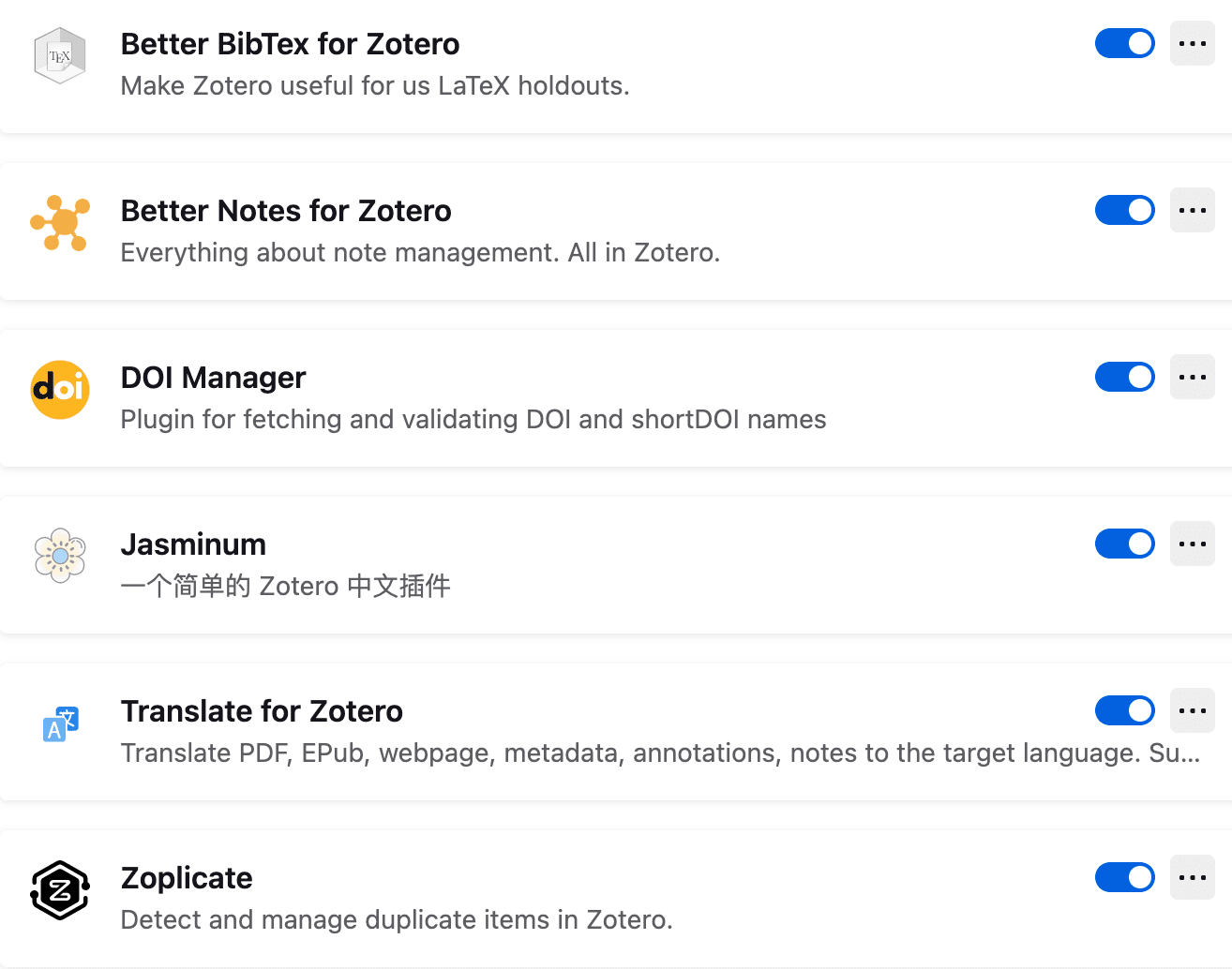Select the Zoplicate plugin title
This screenshot has width=1232, height=969.
coord(187,878)
